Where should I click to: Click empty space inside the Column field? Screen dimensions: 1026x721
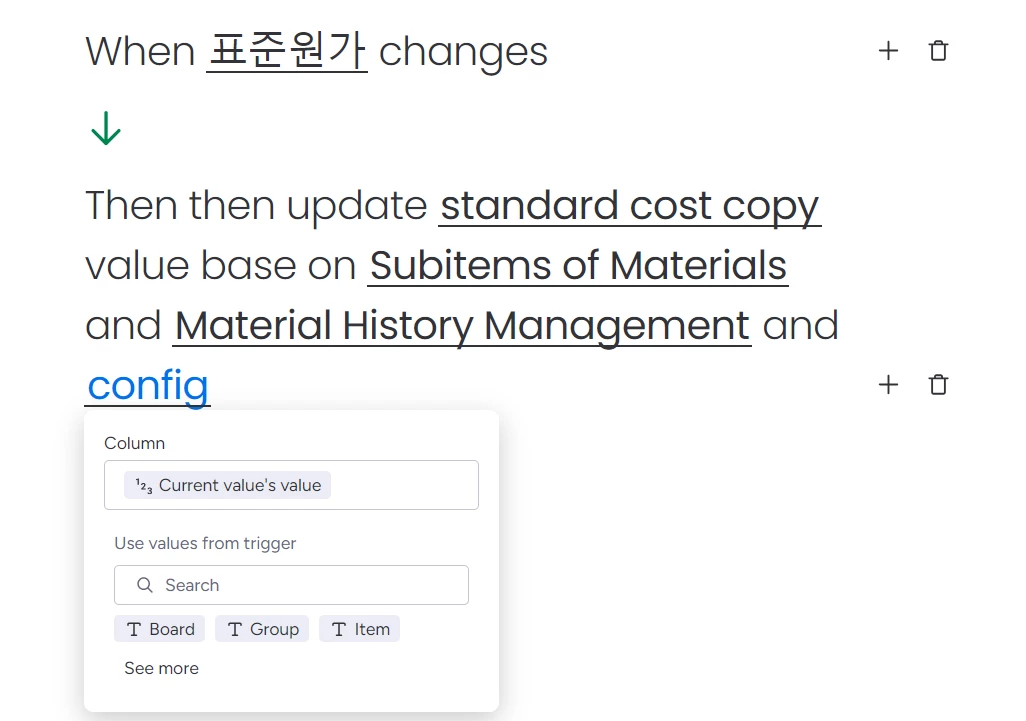410,486
